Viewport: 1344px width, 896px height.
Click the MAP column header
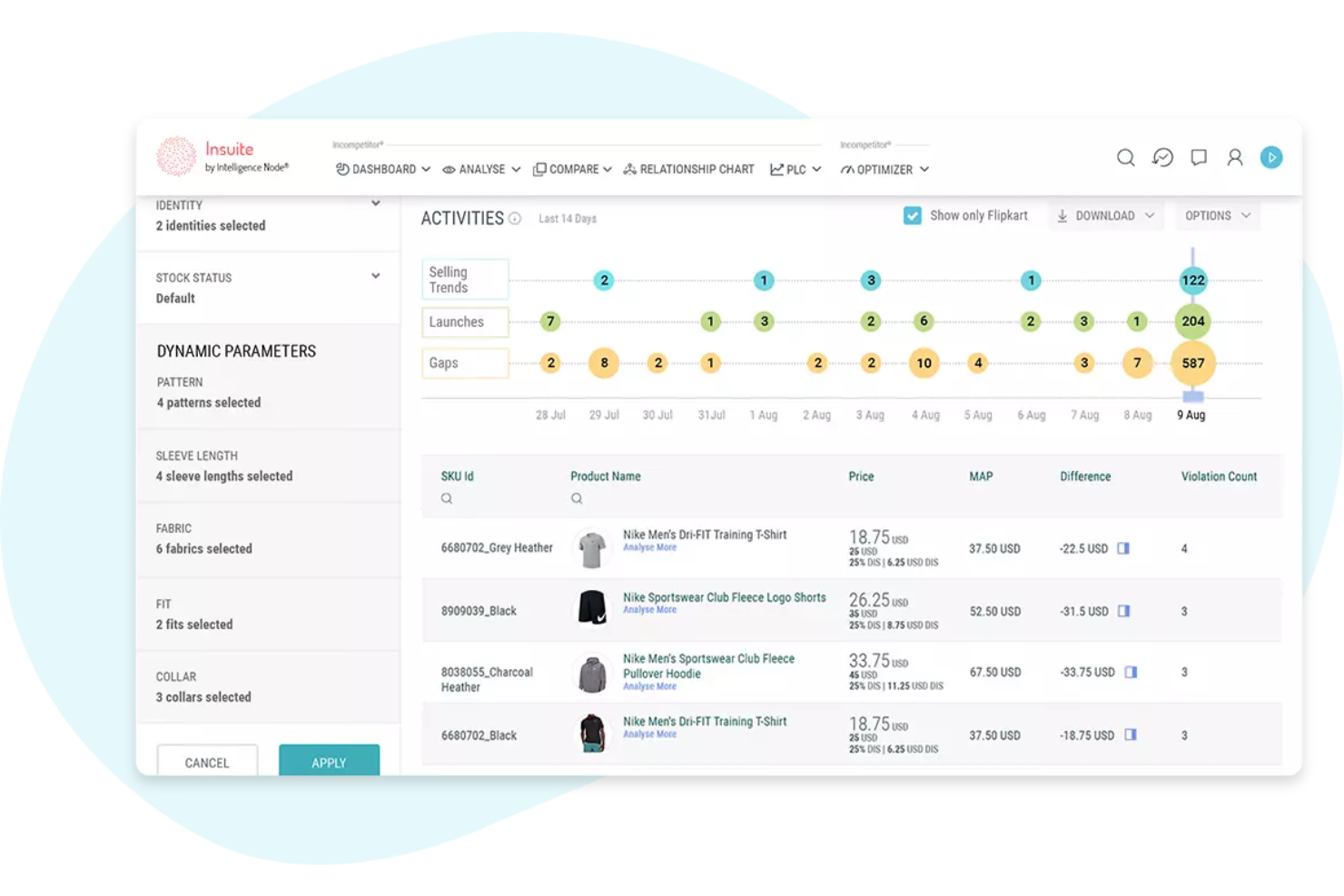point(981,477)
